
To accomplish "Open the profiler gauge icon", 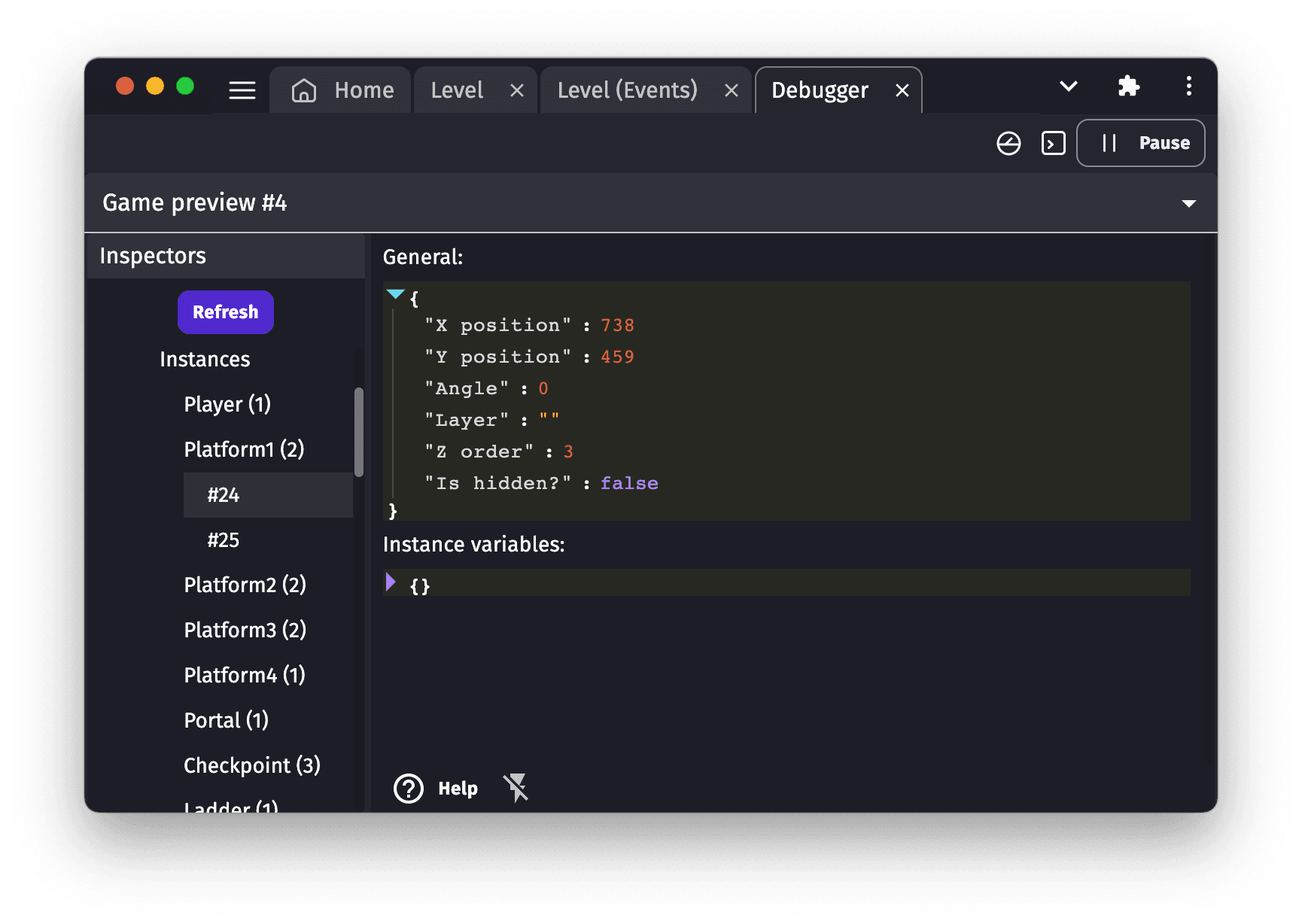I will pyautogui.click(x=1008, y=143).
